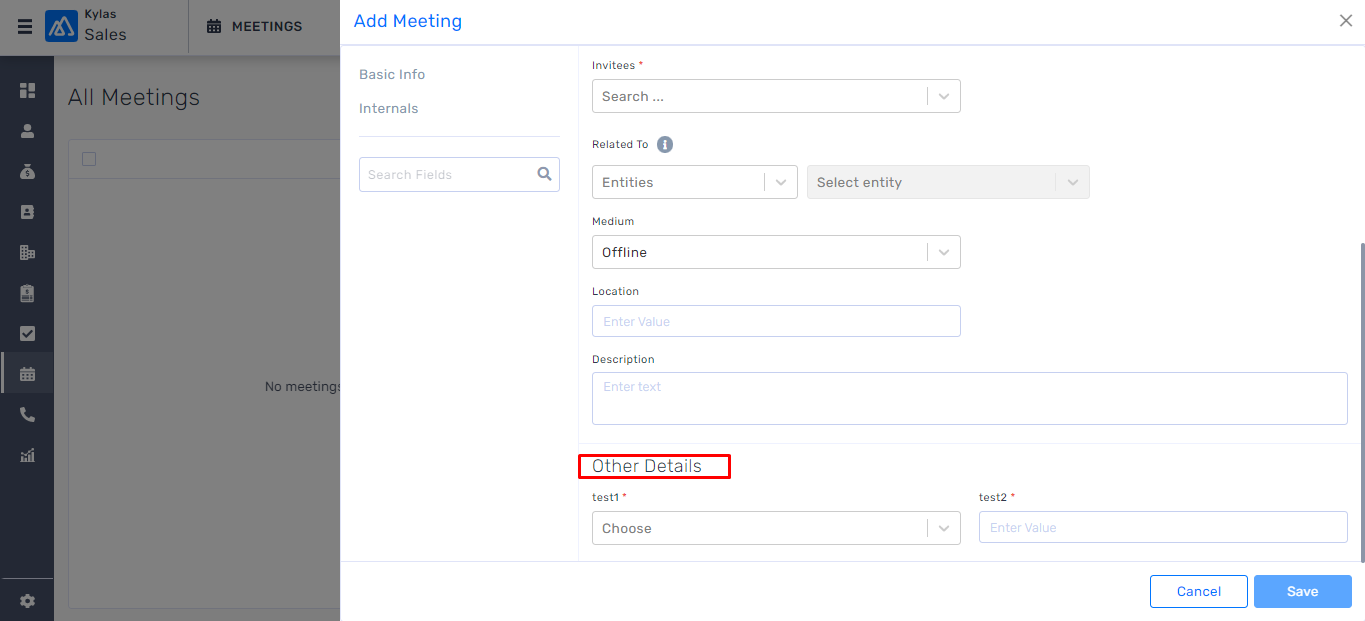The image size is (1365, 621).
Task: Open the Medium dropdown showing Offline
Action: 776,252
